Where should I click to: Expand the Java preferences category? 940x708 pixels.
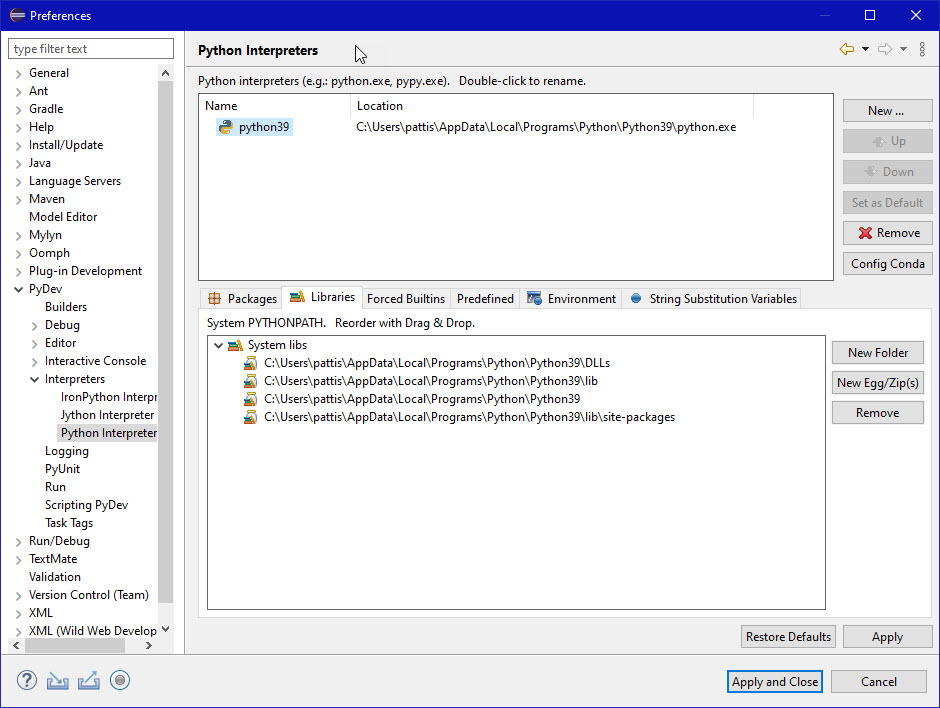click(x=19, y=163)
